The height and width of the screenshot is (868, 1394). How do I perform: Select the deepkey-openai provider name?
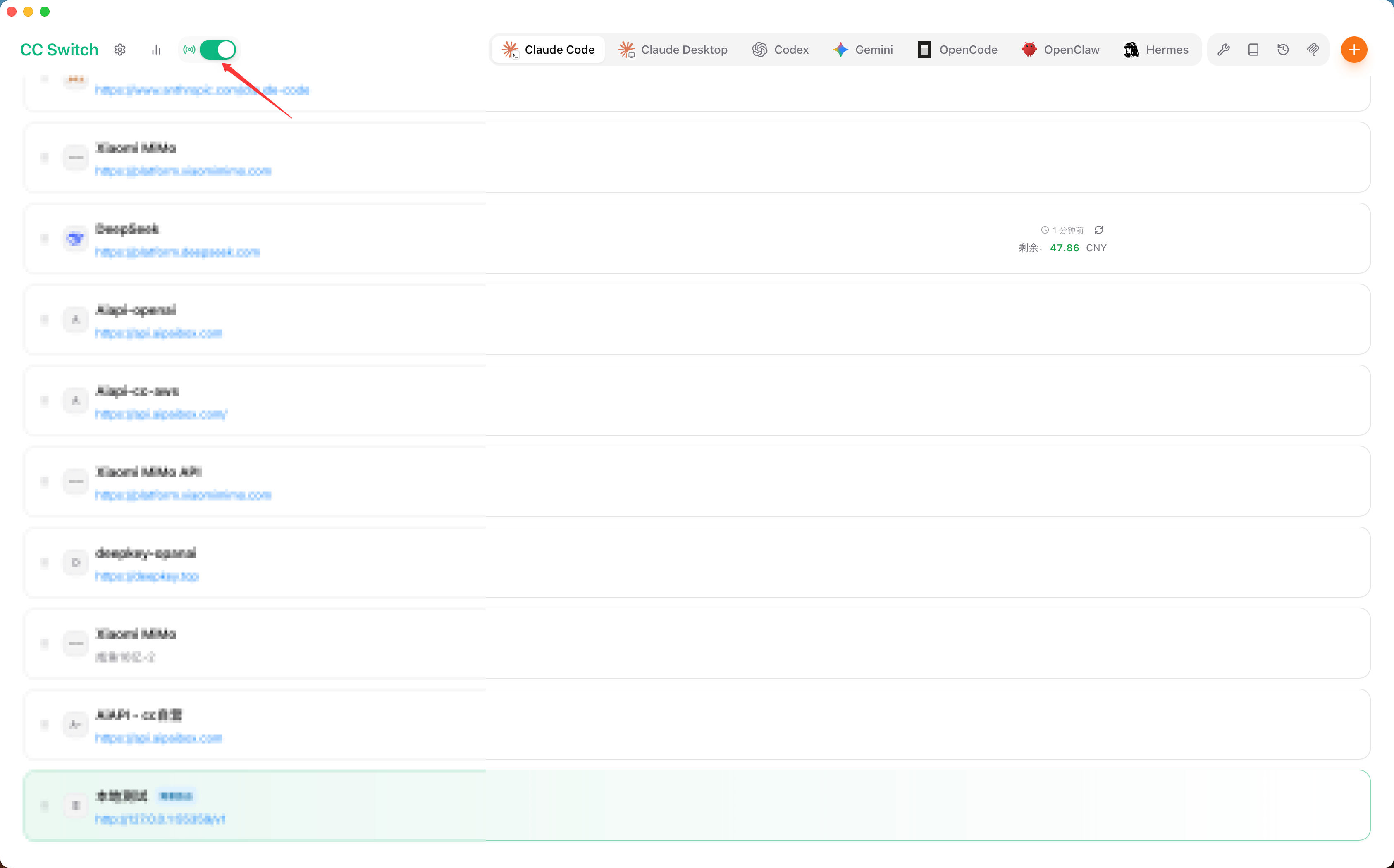click(146, 553)
